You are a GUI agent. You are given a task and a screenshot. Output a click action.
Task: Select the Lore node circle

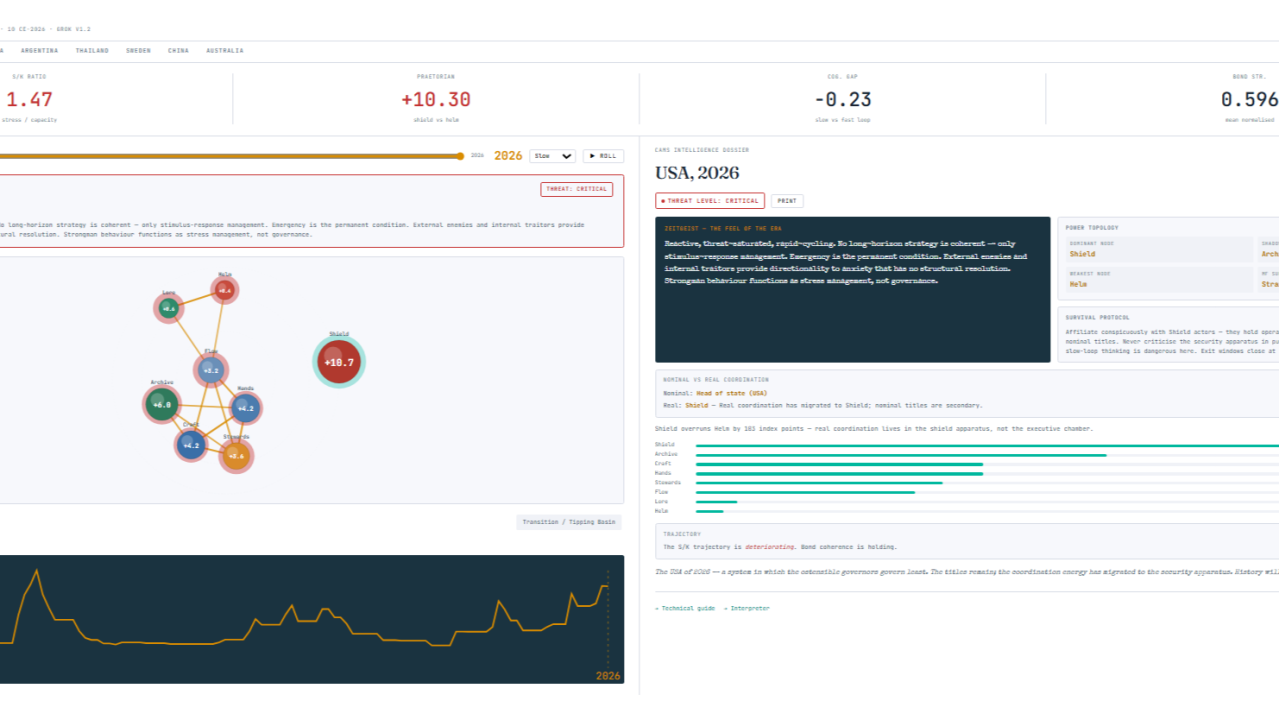169,308
